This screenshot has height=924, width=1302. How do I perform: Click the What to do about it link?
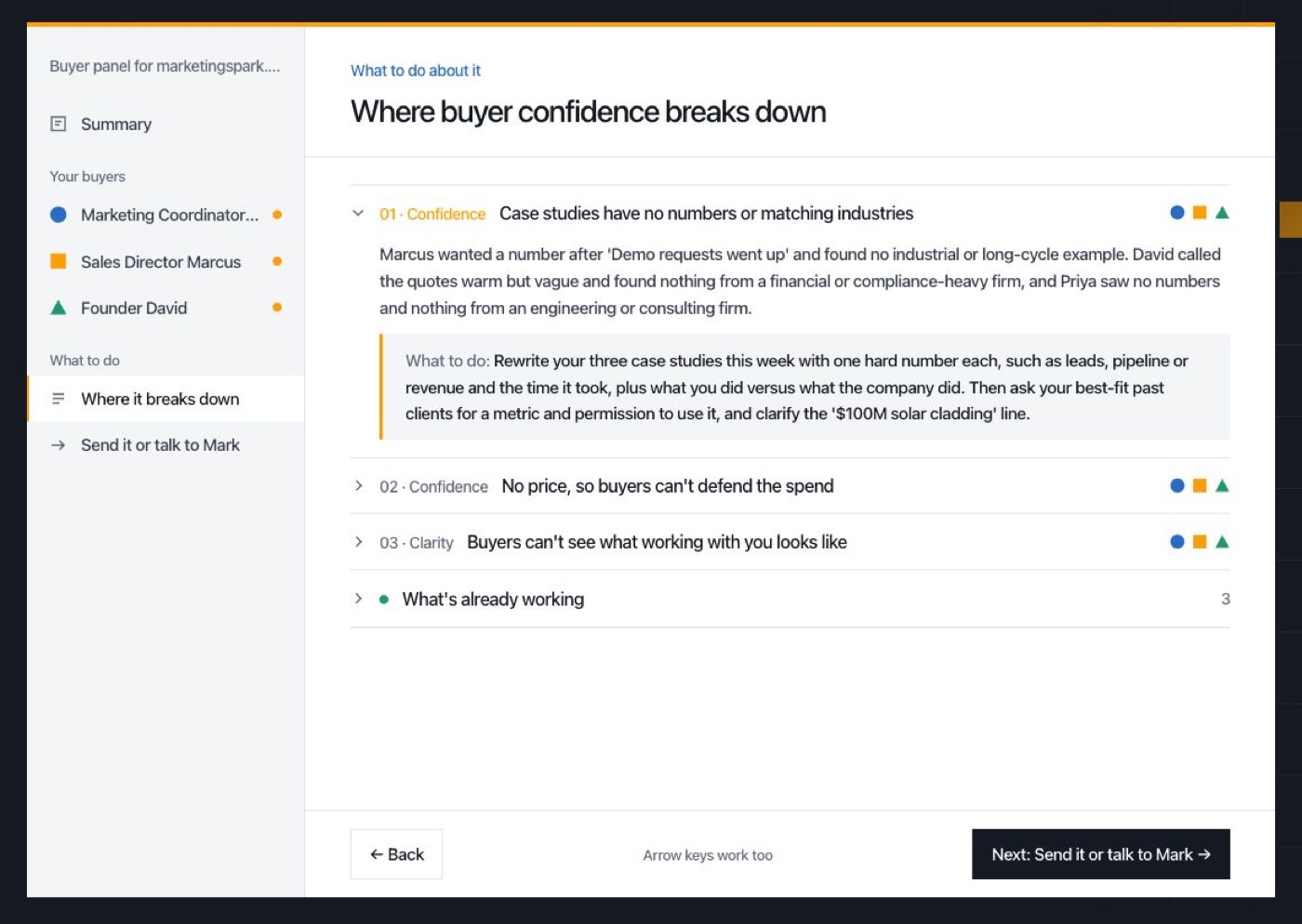(x=416, y=71)
